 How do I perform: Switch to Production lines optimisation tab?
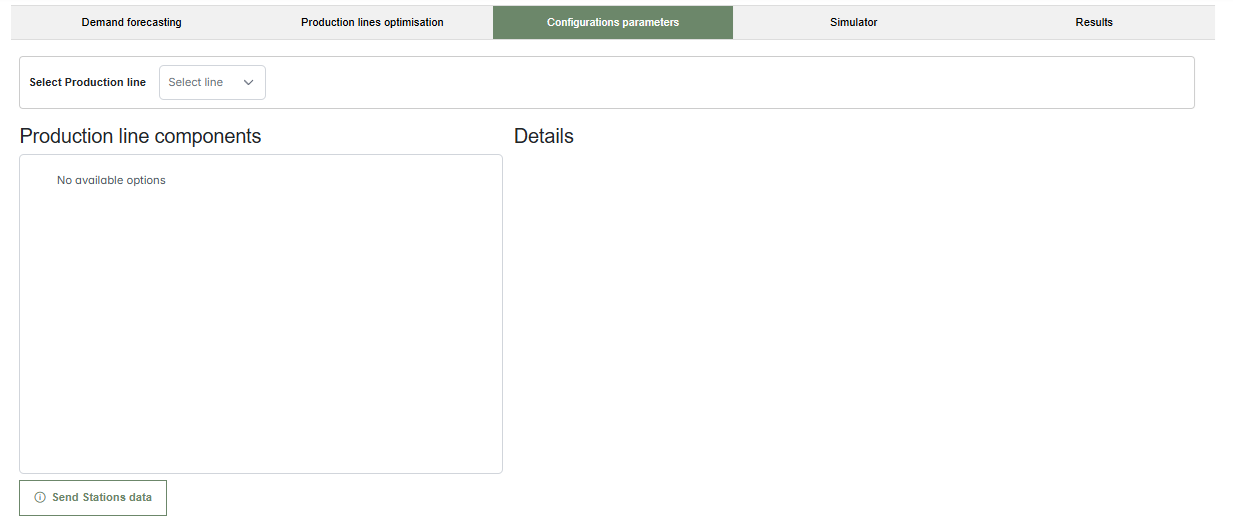pyautogui.click(x=372, y=22)
